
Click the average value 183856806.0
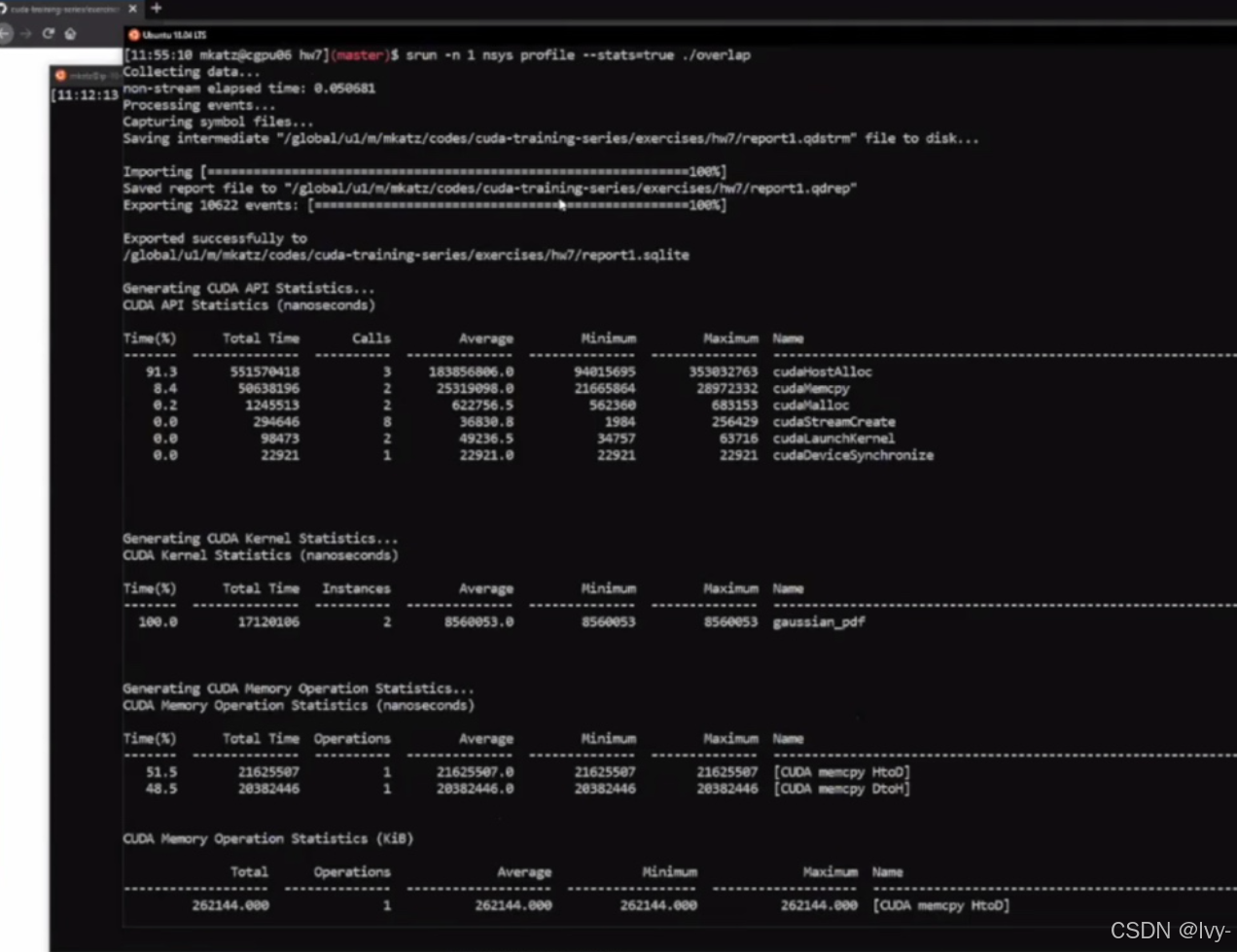point(472,371)
